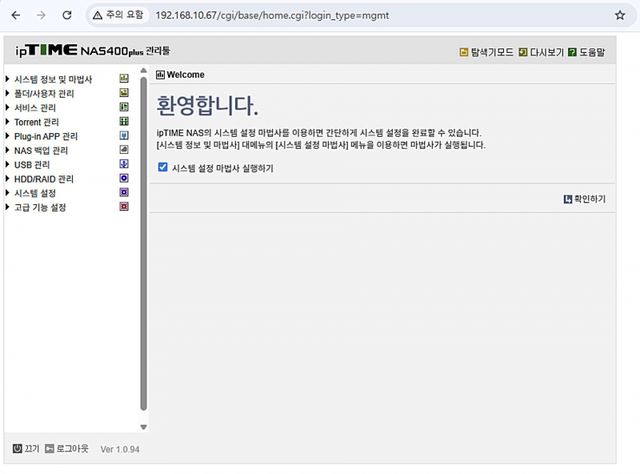Bookmark this page with the star icon
Viewport: 640px width, 474px height.
pyautogui.click(x=620, y=16)
